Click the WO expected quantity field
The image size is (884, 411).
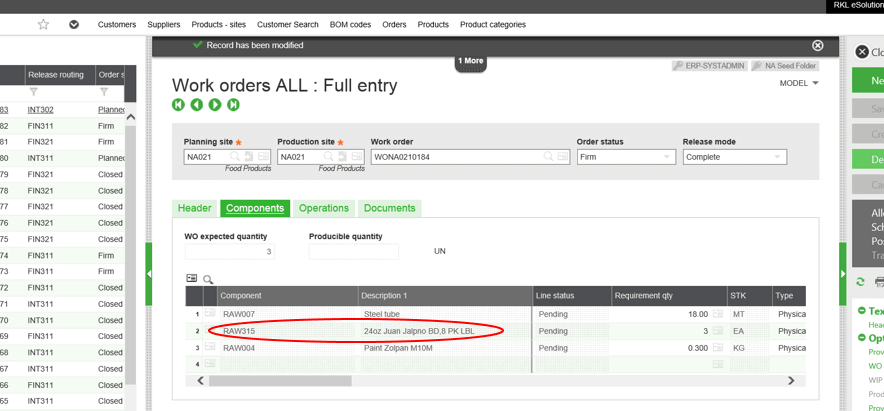tap(230, 251)
